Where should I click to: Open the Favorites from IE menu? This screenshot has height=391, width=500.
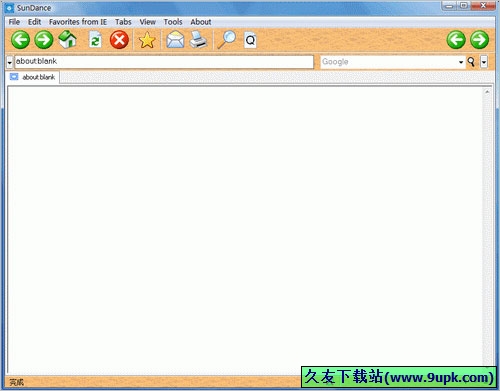(78, 22)
